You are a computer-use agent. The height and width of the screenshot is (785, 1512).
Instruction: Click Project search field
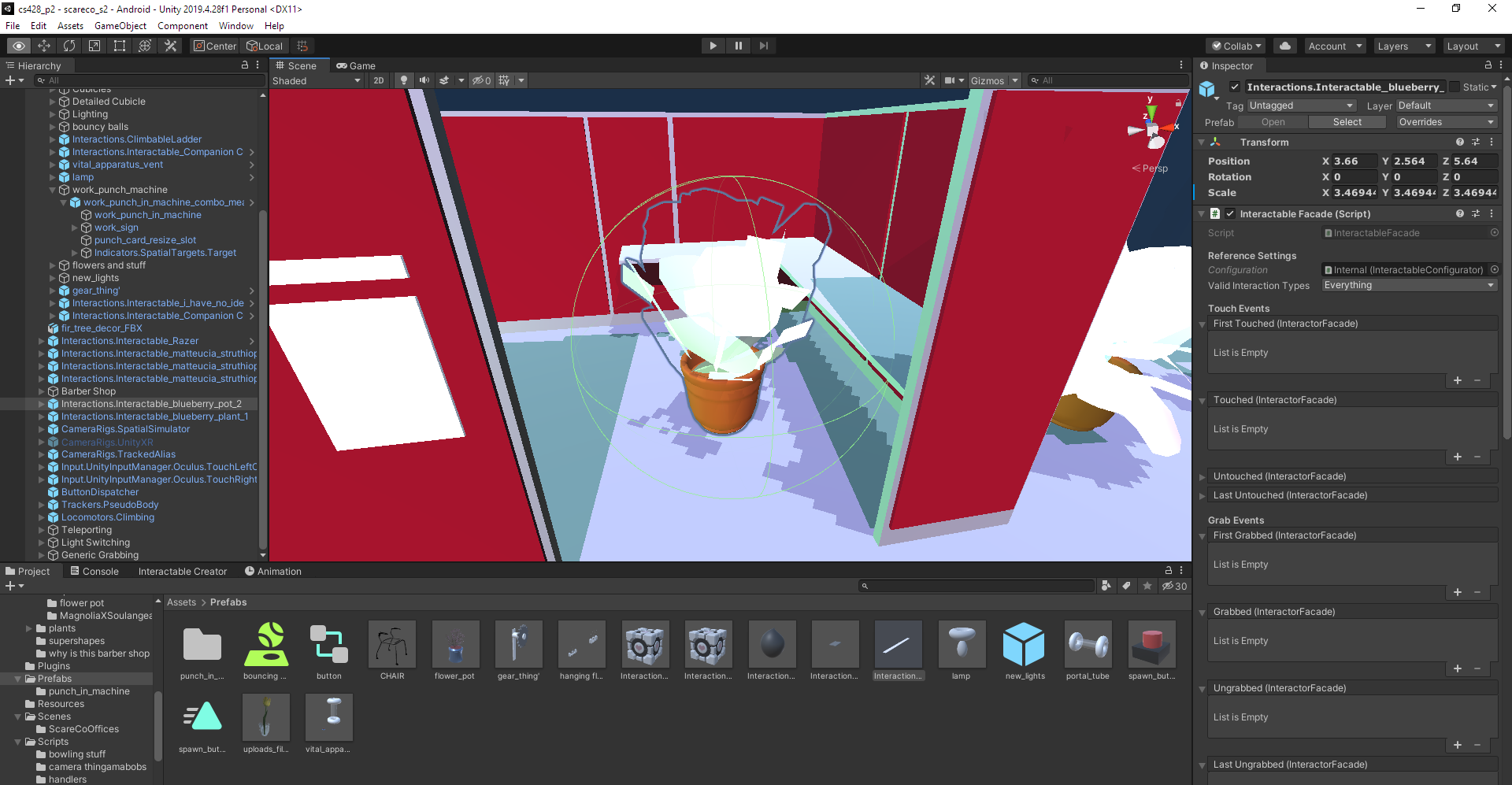tap(976, 586)
